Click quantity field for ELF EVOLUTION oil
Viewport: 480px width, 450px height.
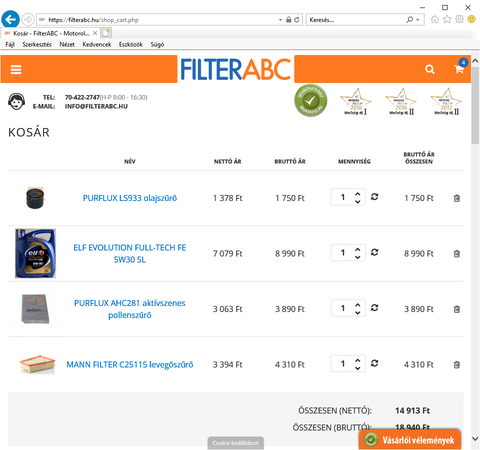pyautogui.click(x=342, y=253)
